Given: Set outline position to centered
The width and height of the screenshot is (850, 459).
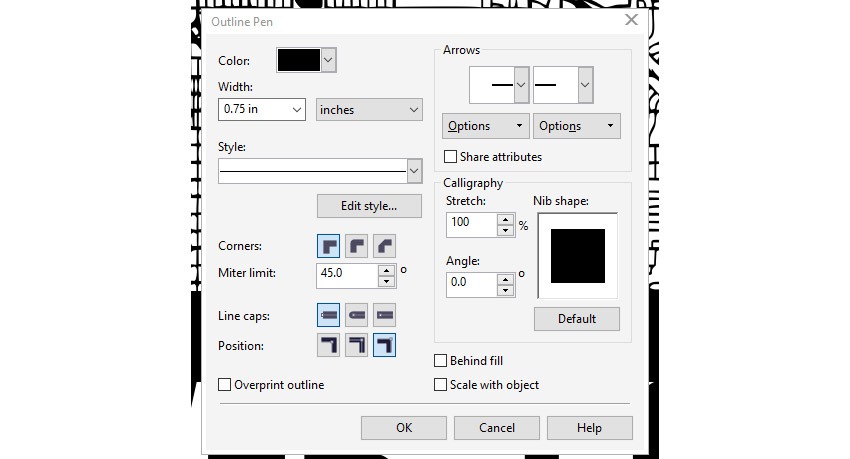Looking at the screenshot, I should pyautogui.click(x=357, y=346).
